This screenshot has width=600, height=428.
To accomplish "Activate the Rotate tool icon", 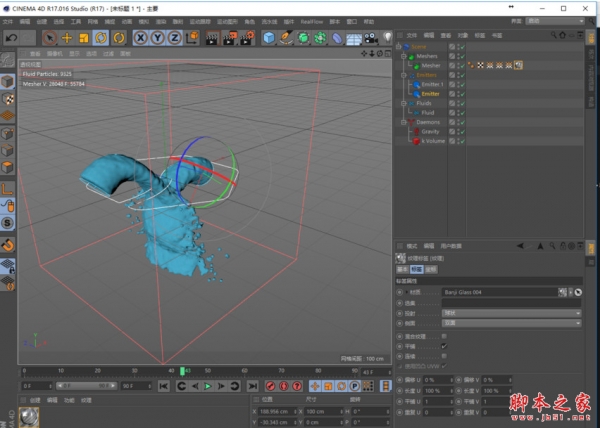I will tap(102, 37).
